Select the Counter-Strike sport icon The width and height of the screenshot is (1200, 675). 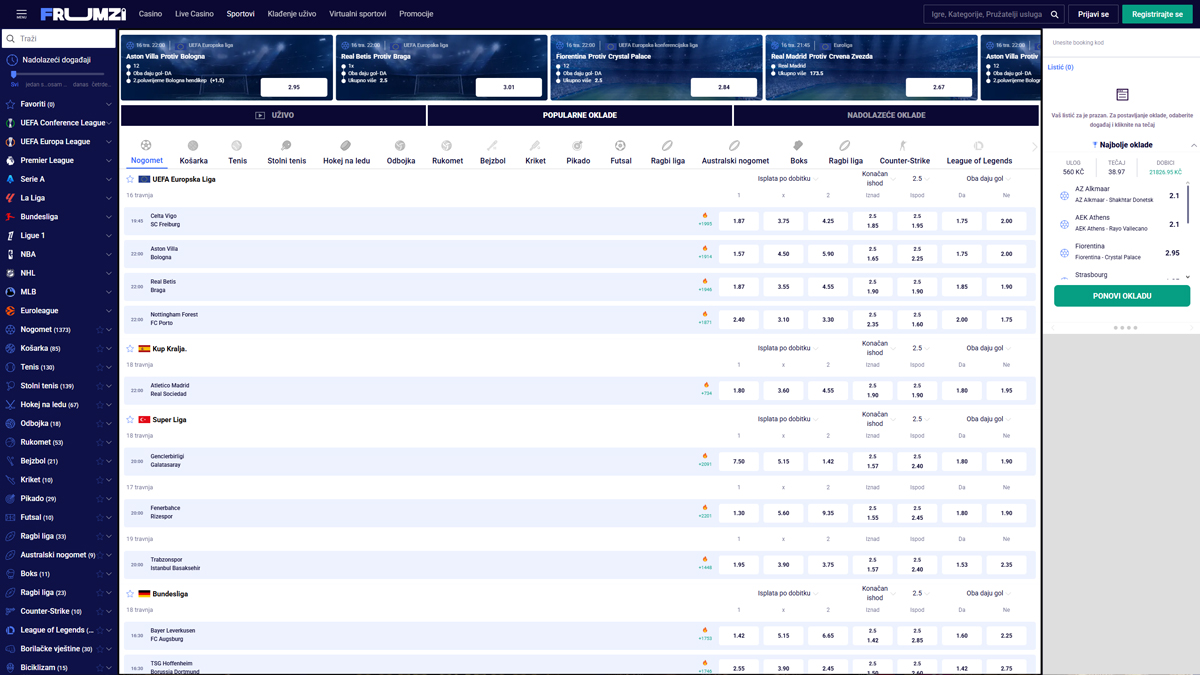[904, 146]
